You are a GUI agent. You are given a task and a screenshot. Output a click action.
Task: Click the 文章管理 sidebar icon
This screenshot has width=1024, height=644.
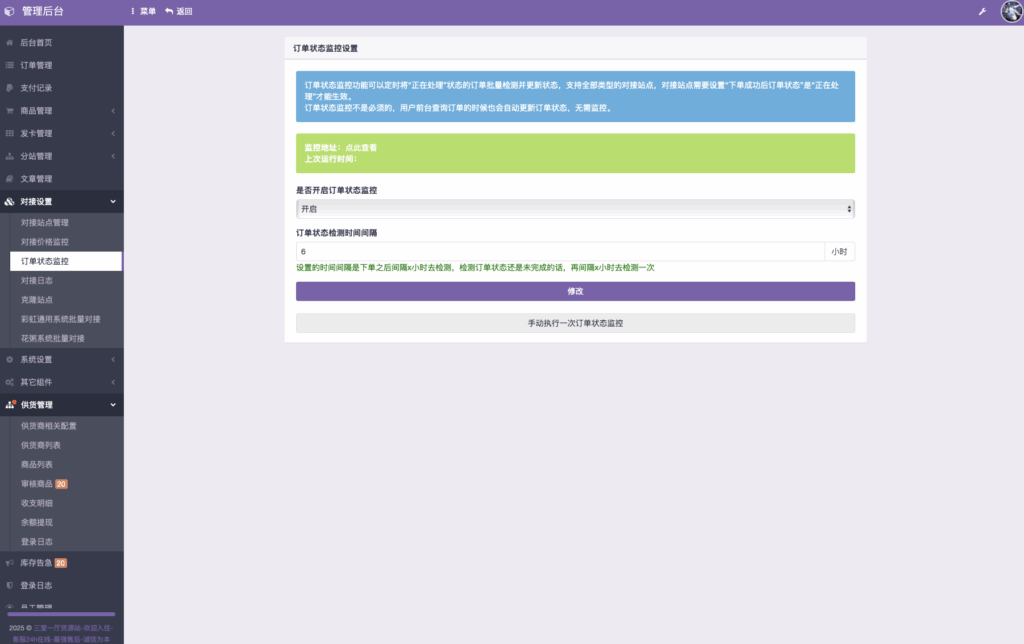pos(10,179)
